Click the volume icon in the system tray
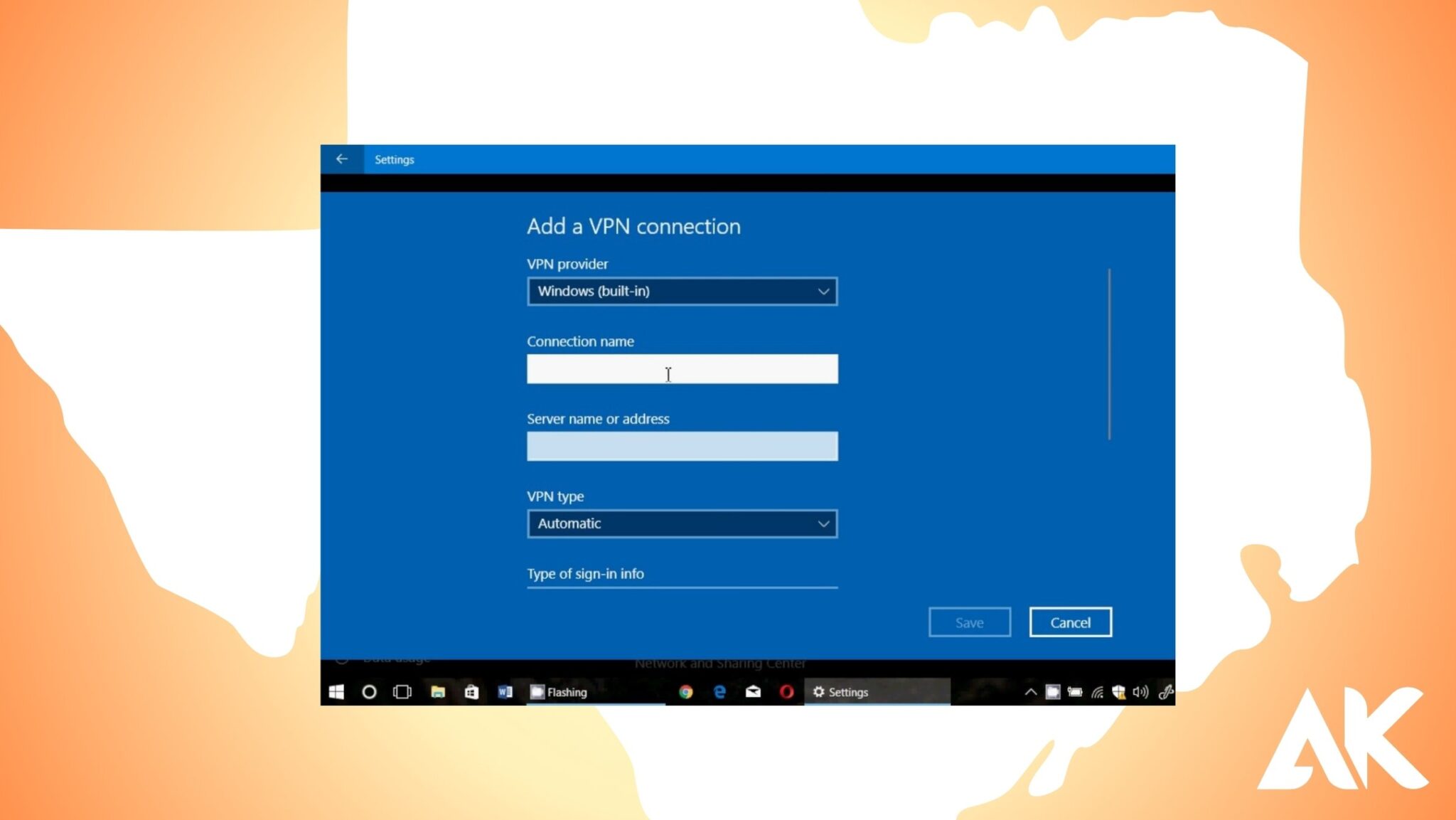The image size is (1456, 820). pos(1142,691)
